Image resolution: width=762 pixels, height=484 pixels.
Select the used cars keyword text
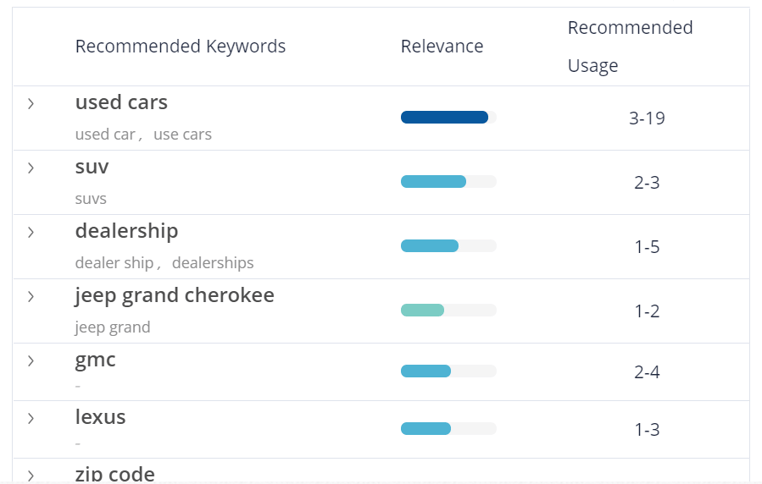pyautogui.click(x=121, y=102)
